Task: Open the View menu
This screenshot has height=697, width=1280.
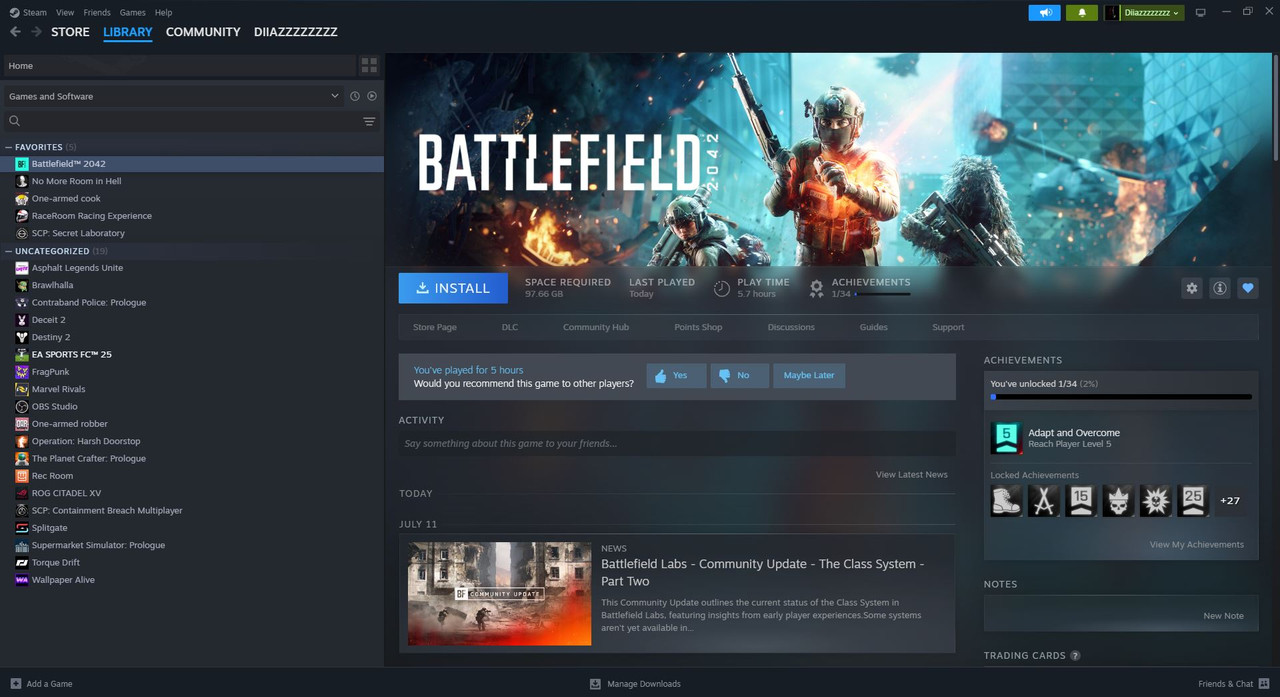Action: point(65,13)
